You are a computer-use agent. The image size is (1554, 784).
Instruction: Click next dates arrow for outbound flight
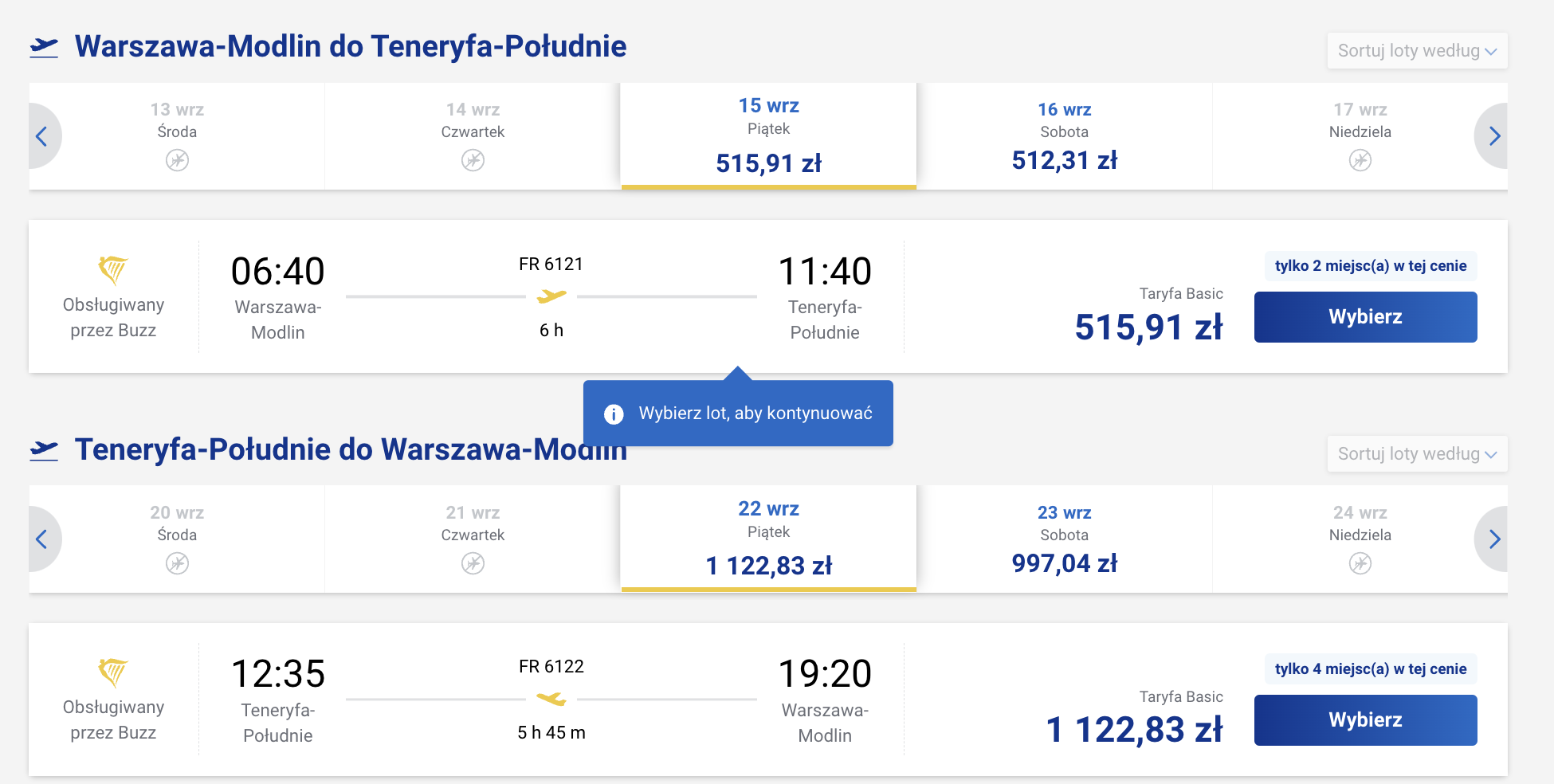tap(1493, 136)
